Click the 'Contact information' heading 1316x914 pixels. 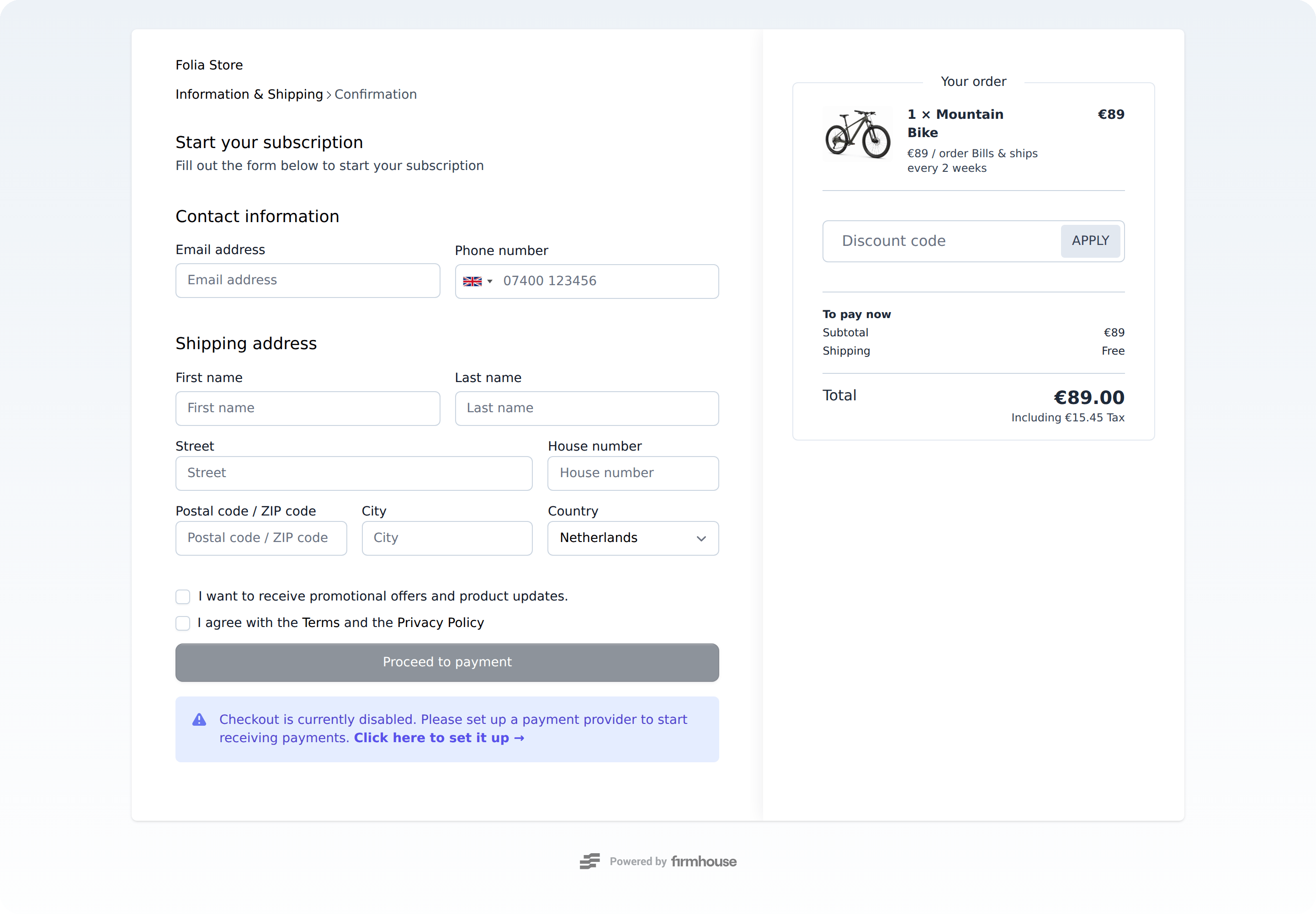(x=257, y=217)
